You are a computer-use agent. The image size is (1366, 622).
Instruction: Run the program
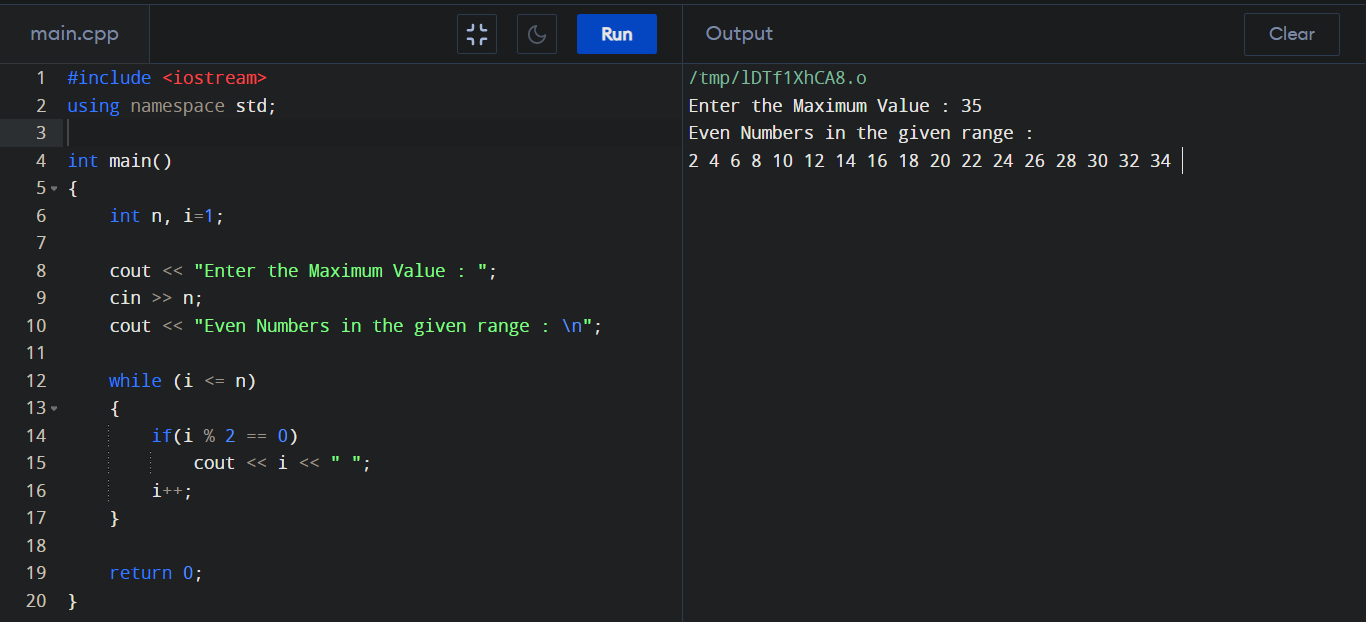pyautogui.click(x=617, y=34)
